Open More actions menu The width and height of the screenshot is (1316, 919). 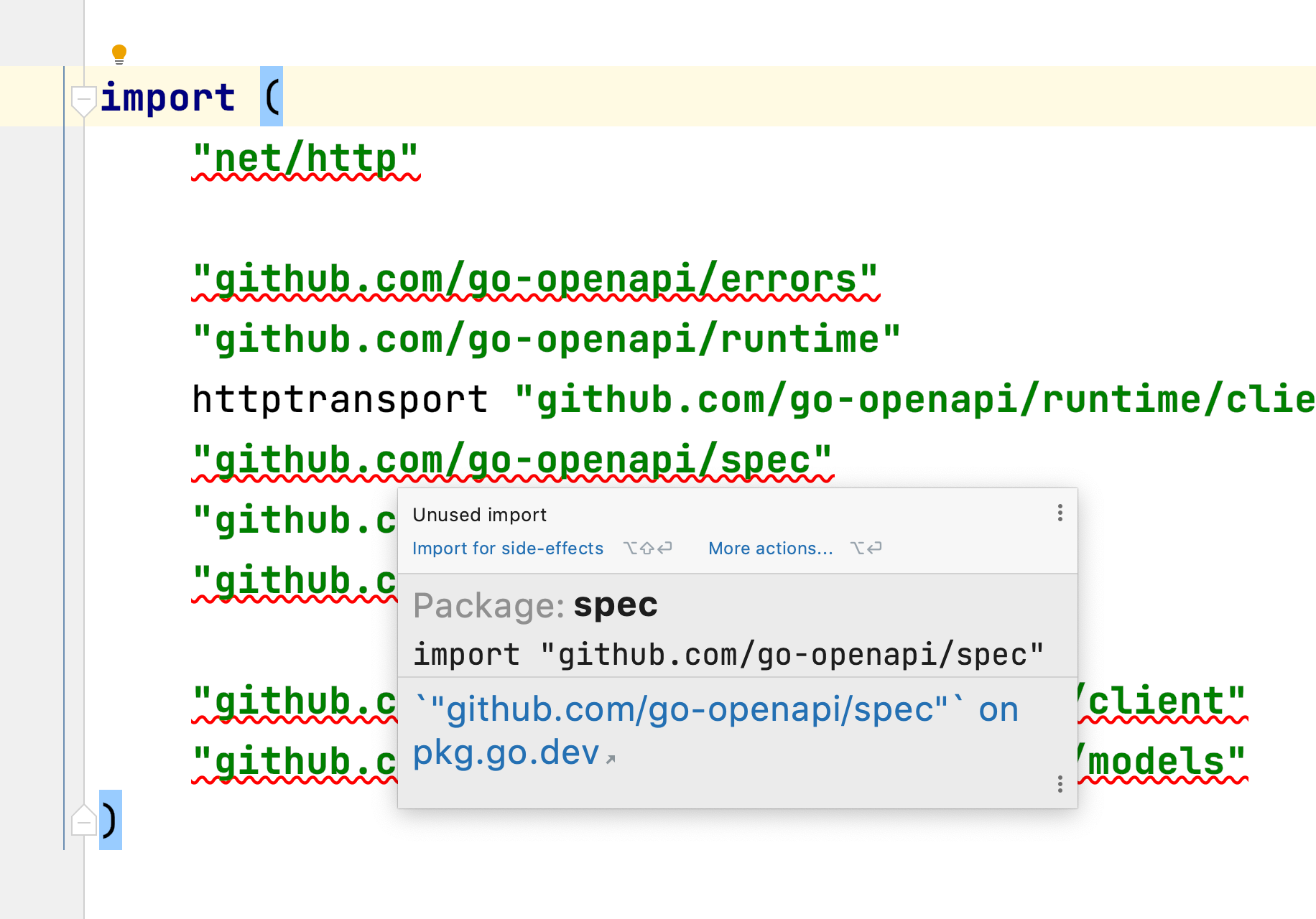point(770,548)
